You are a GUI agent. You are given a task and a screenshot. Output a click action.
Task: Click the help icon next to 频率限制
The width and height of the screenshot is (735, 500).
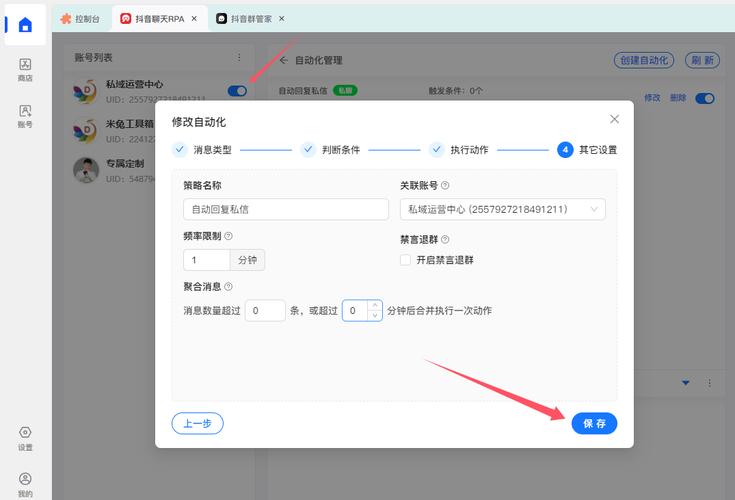point(228,236)
